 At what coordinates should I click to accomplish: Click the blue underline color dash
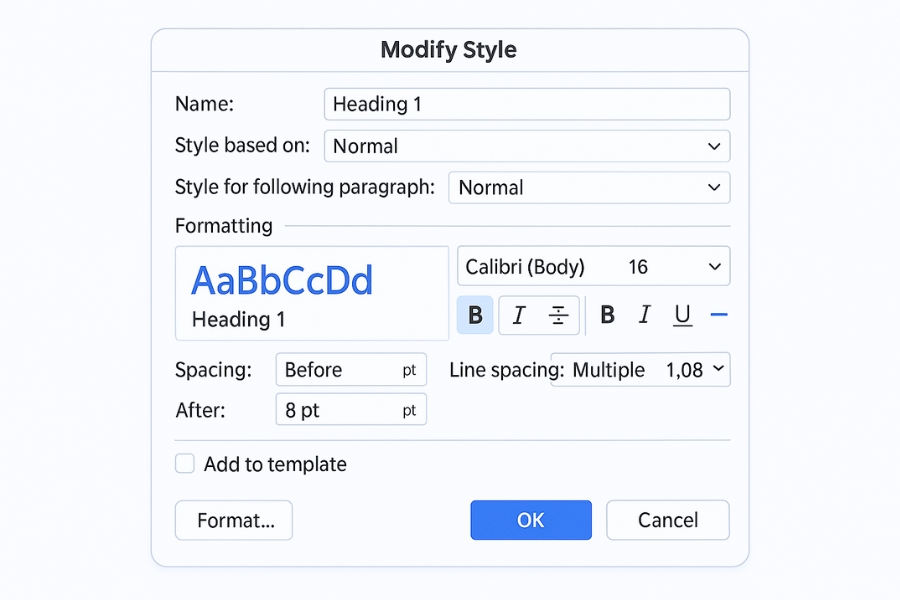pyautogui.click(x=719, y=314)
